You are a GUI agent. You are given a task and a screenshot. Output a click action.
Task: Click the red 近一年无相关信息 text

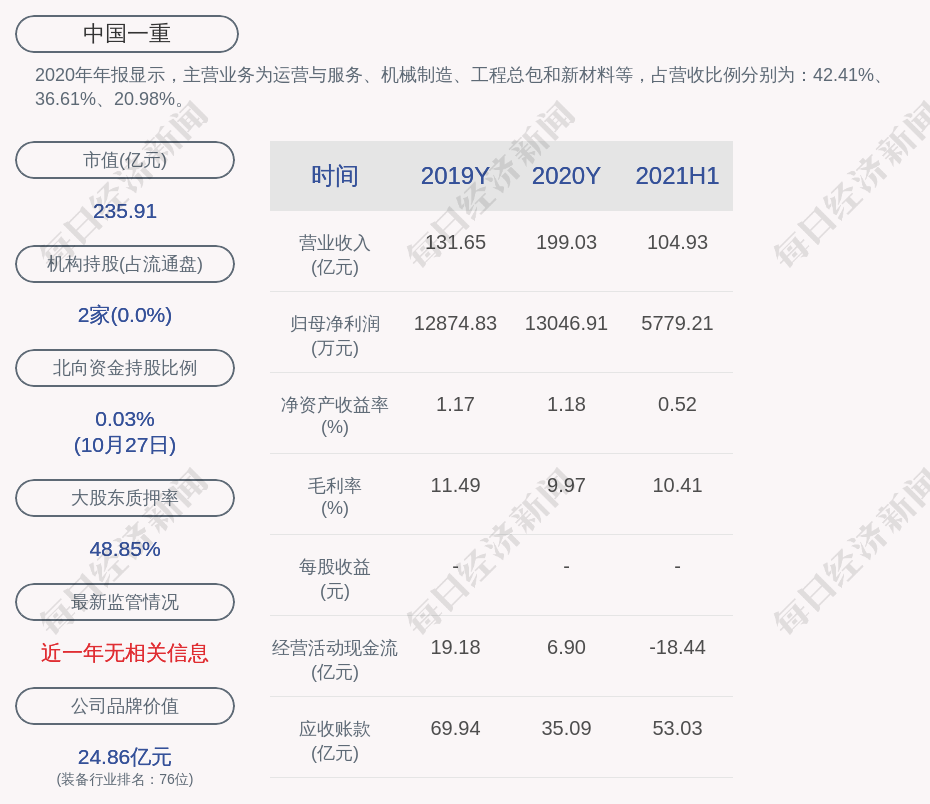coord(125,653)
